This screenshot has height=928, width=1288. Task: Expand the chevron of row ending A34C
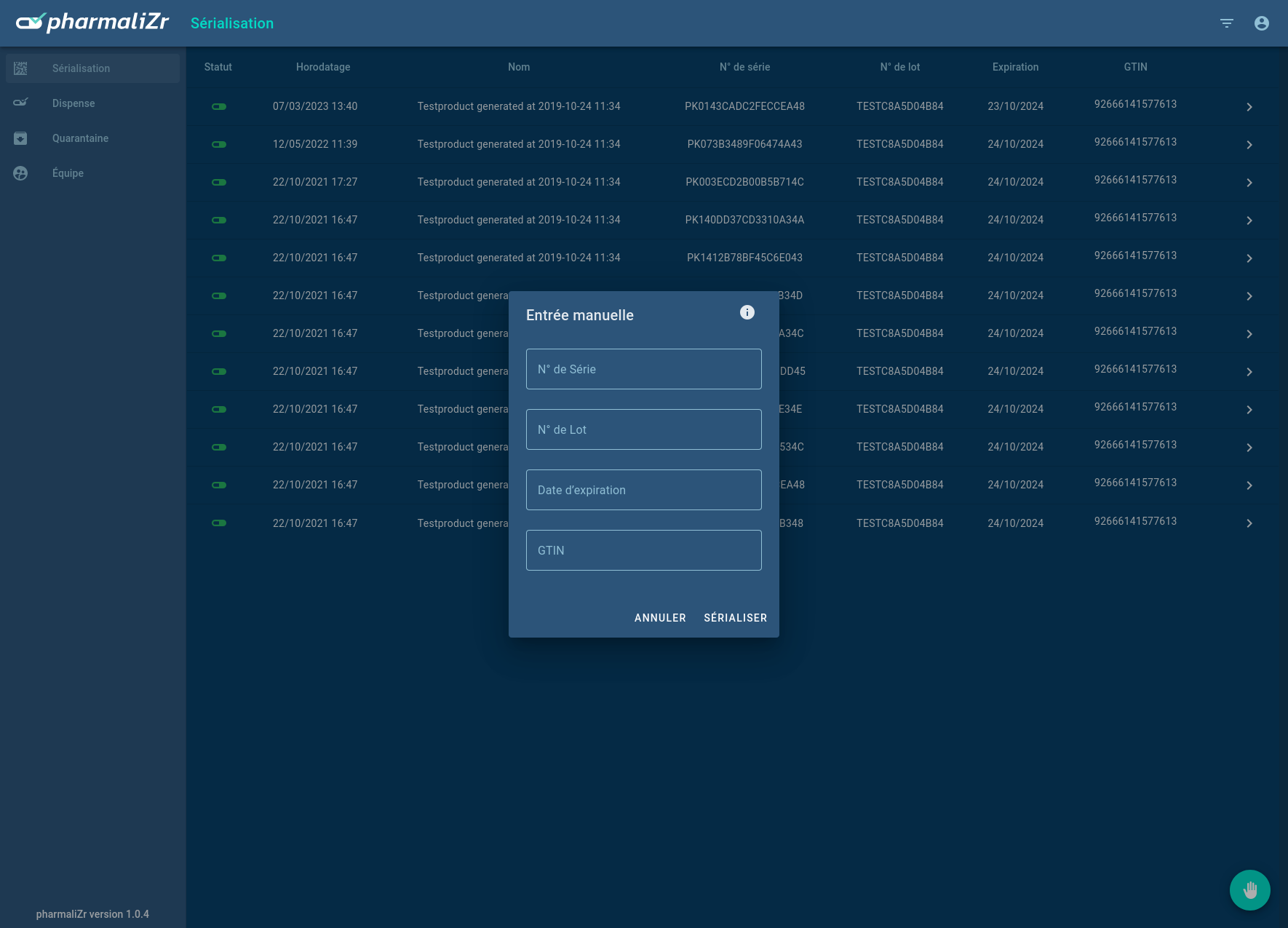1249,334
